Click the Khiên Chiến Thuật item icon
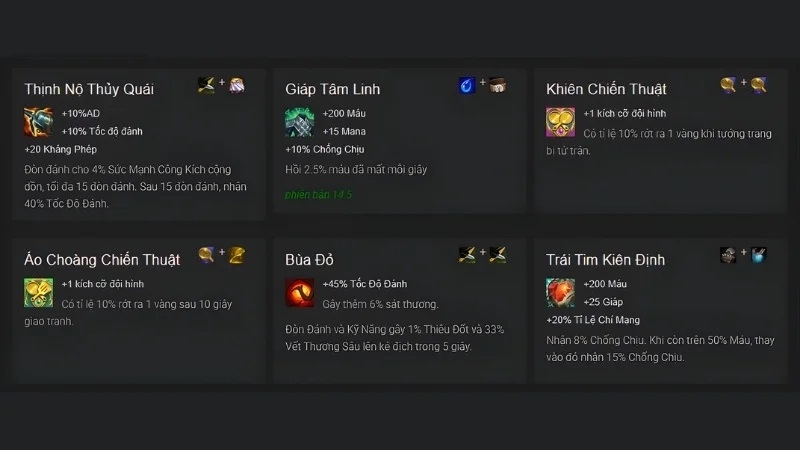The image size is (800, 450). 560,122
